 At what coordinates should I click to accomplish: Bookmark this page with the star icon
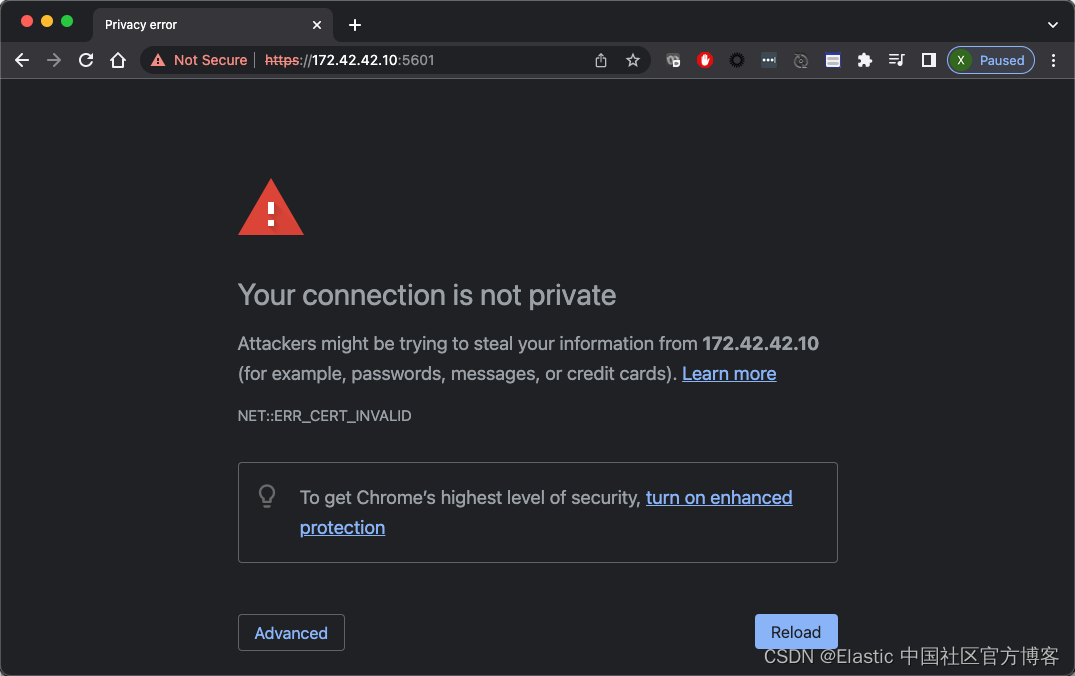pyautogui.click(x=633, y=60)
